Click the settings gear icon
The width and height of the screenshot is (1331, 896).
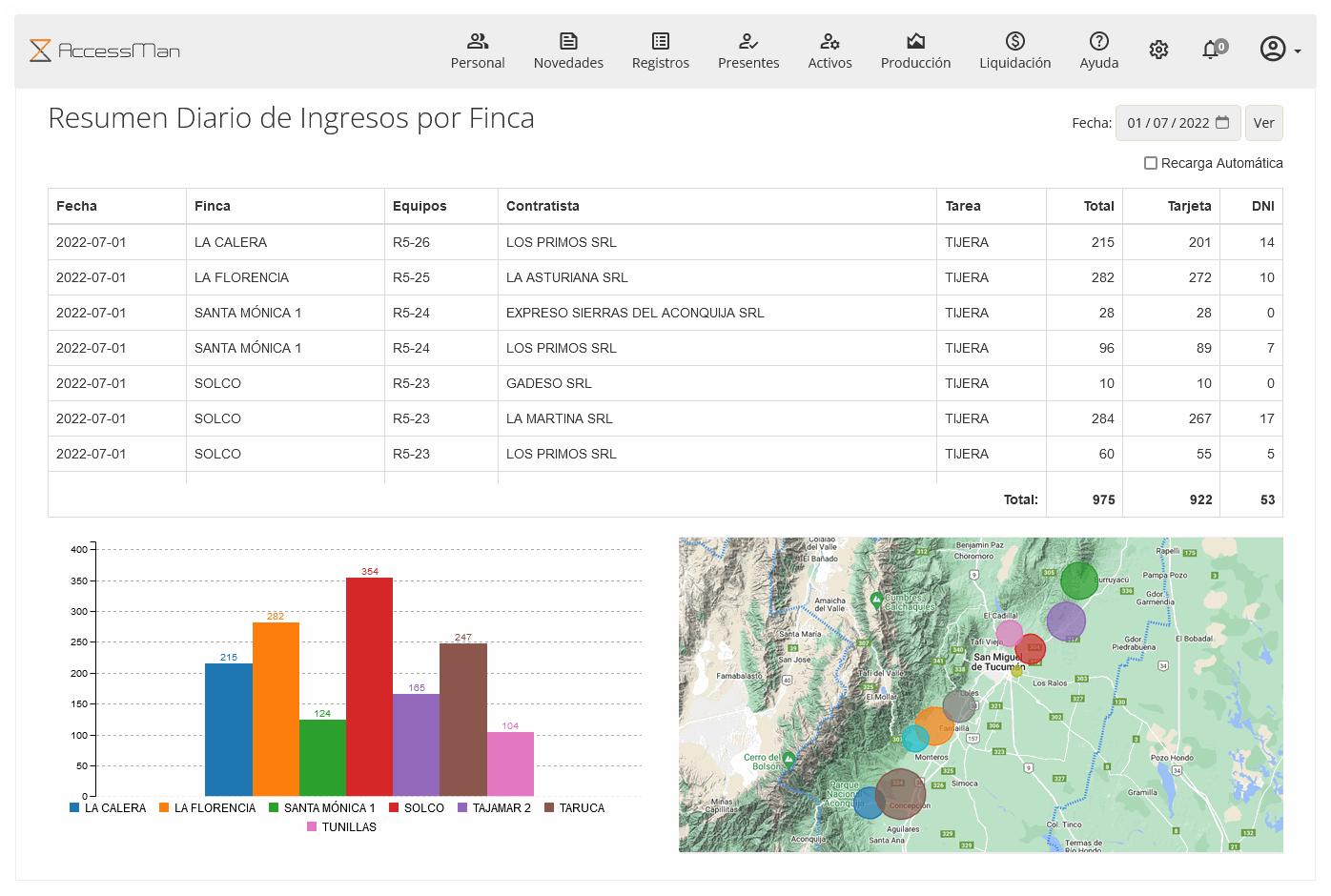1158,50
